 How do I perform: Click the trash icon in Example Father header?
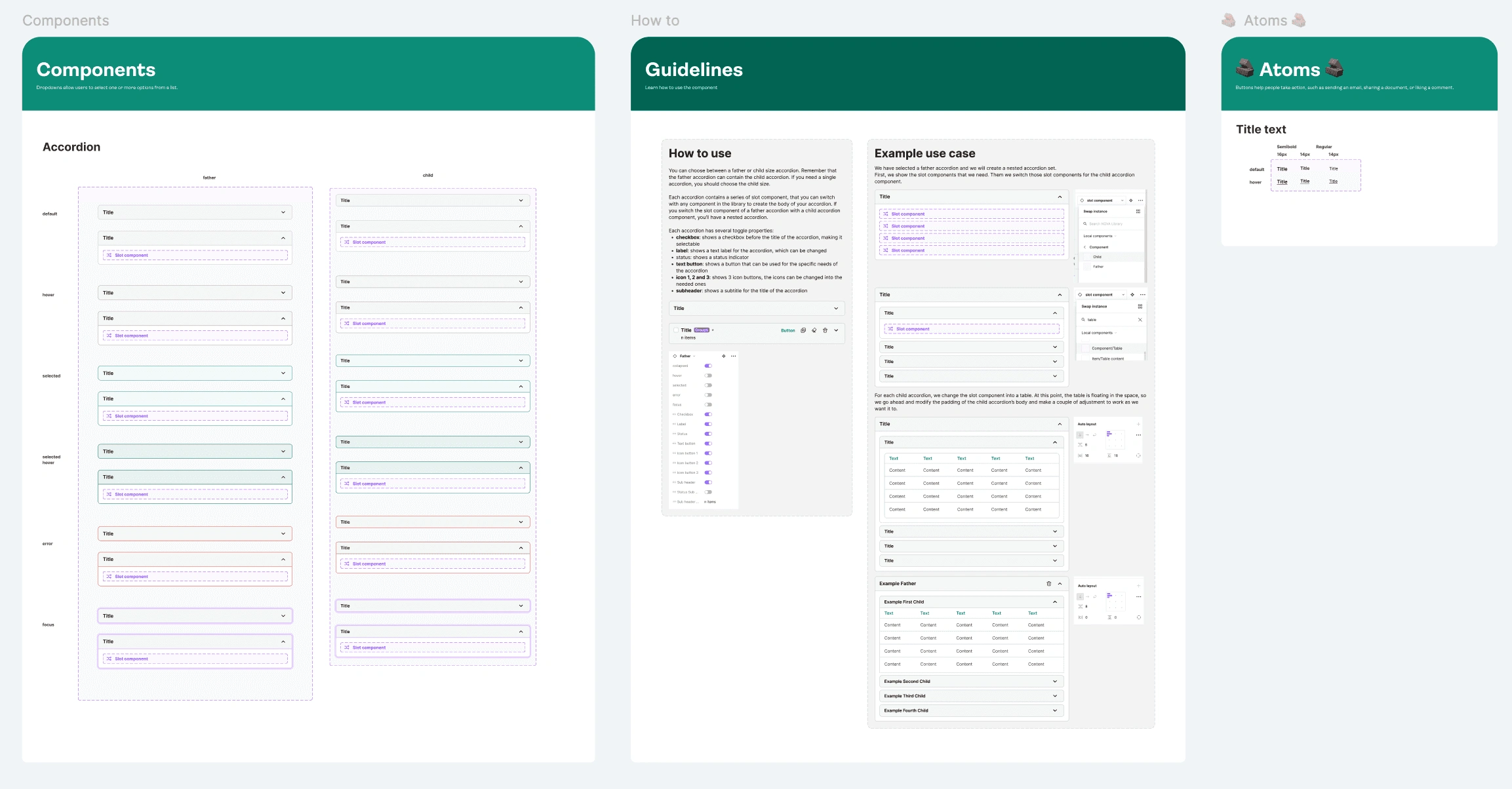pyautogui.click(x=1048, y=583)
